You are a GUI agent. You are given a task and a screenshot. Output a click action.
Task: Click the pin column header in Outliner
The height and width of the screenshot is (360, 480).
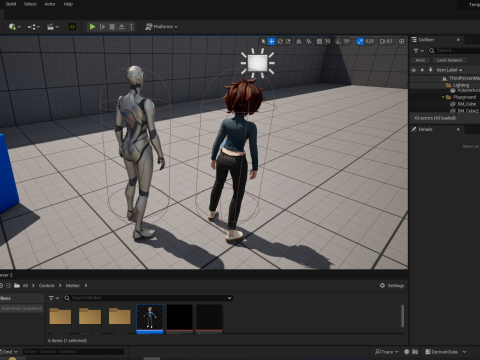(x=430, y=70)
